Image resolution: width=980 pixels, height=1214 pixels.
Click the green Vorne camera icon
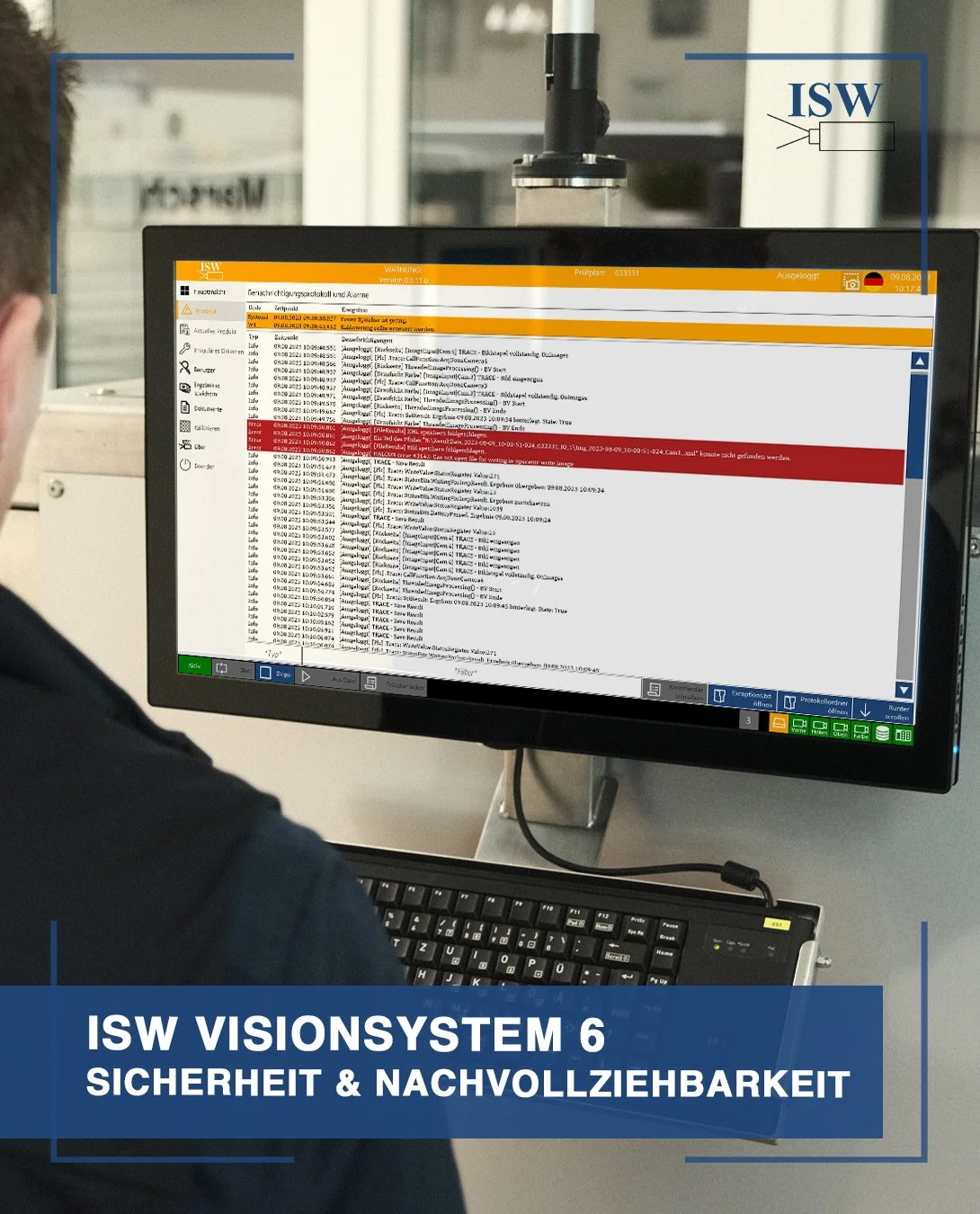coord(799,727)
